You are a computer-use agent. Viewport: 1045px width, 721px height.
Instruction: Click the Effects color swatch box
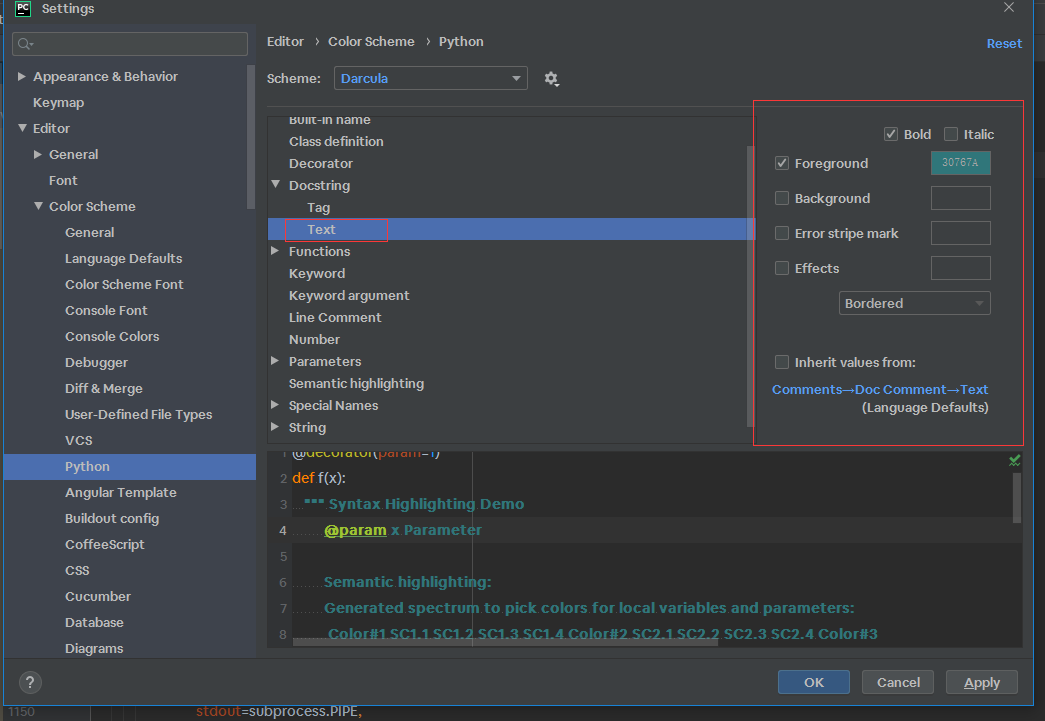click(960, 268)
